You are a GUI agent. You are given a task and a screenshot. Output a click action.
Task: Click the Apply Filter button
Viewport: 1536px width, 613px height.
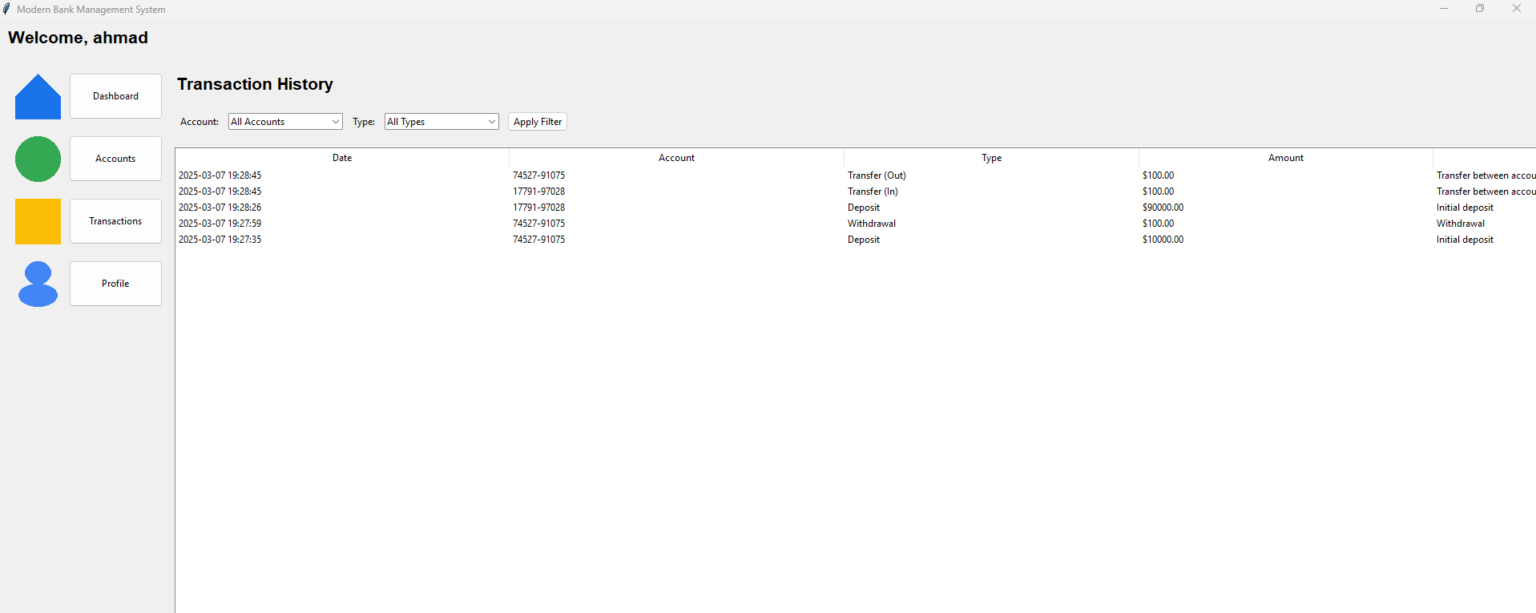click(x=537, y=121)
